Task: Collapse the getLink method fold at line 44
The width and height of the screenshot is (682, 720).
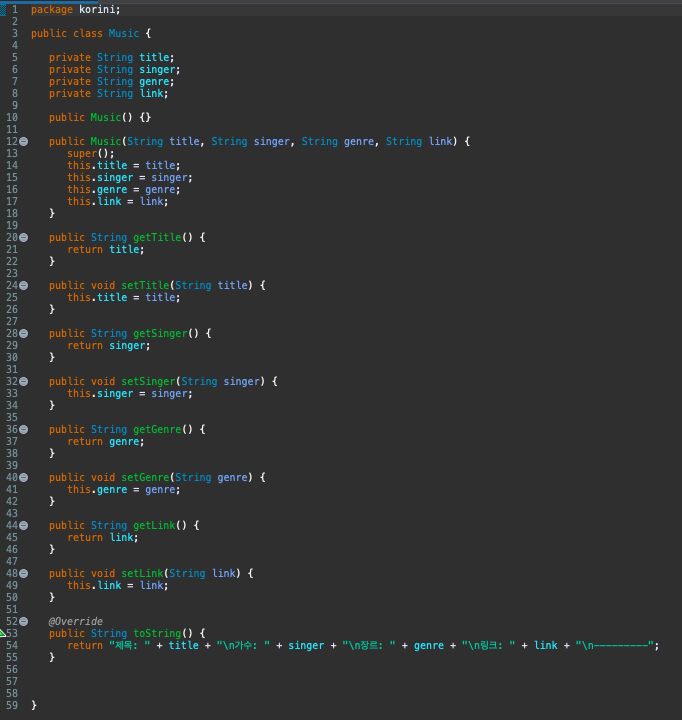Action: point(23,525)
